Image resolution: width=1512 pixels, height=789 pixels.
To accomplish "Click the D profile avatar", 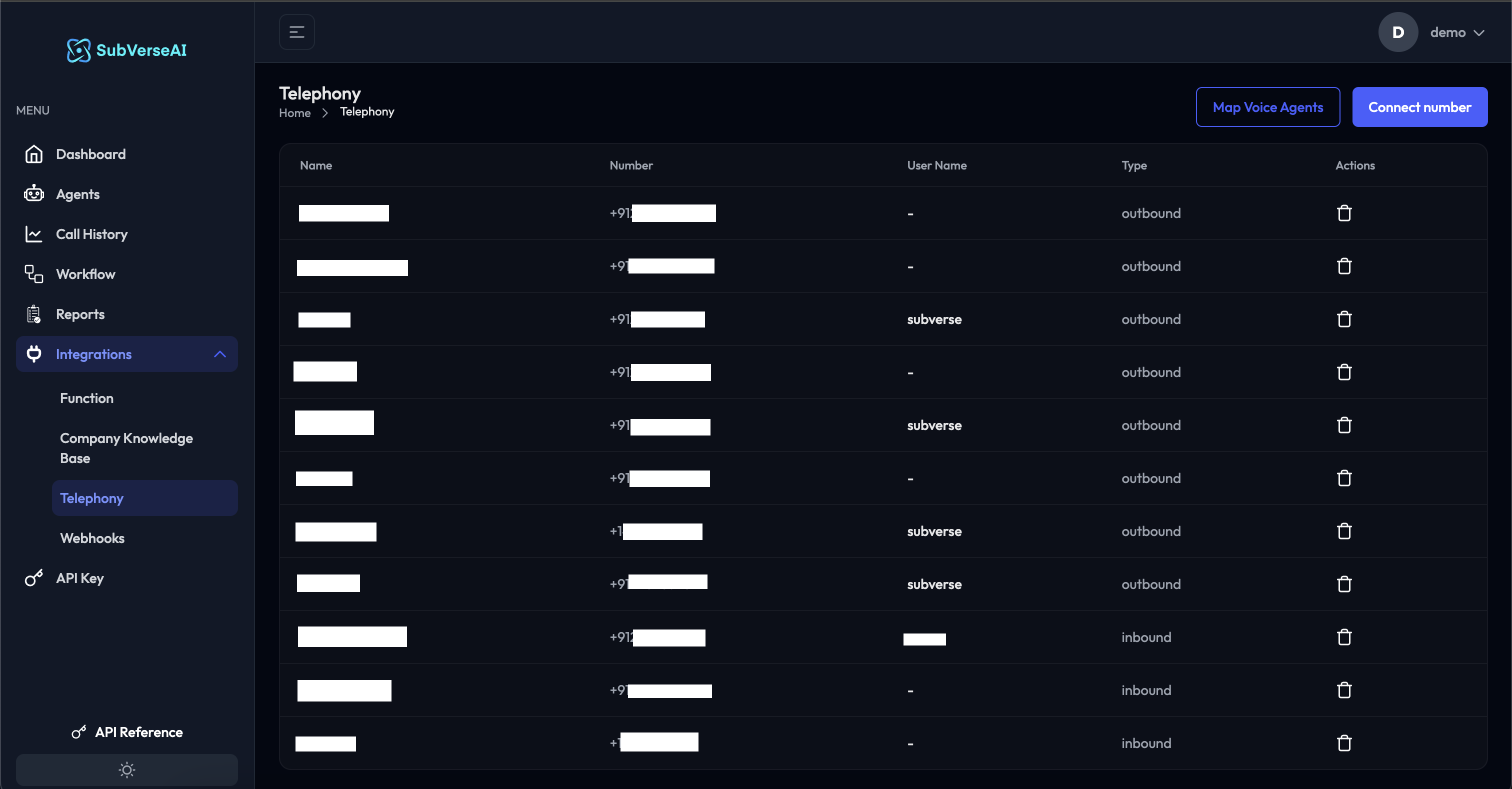I will [x=1397, y=32].
